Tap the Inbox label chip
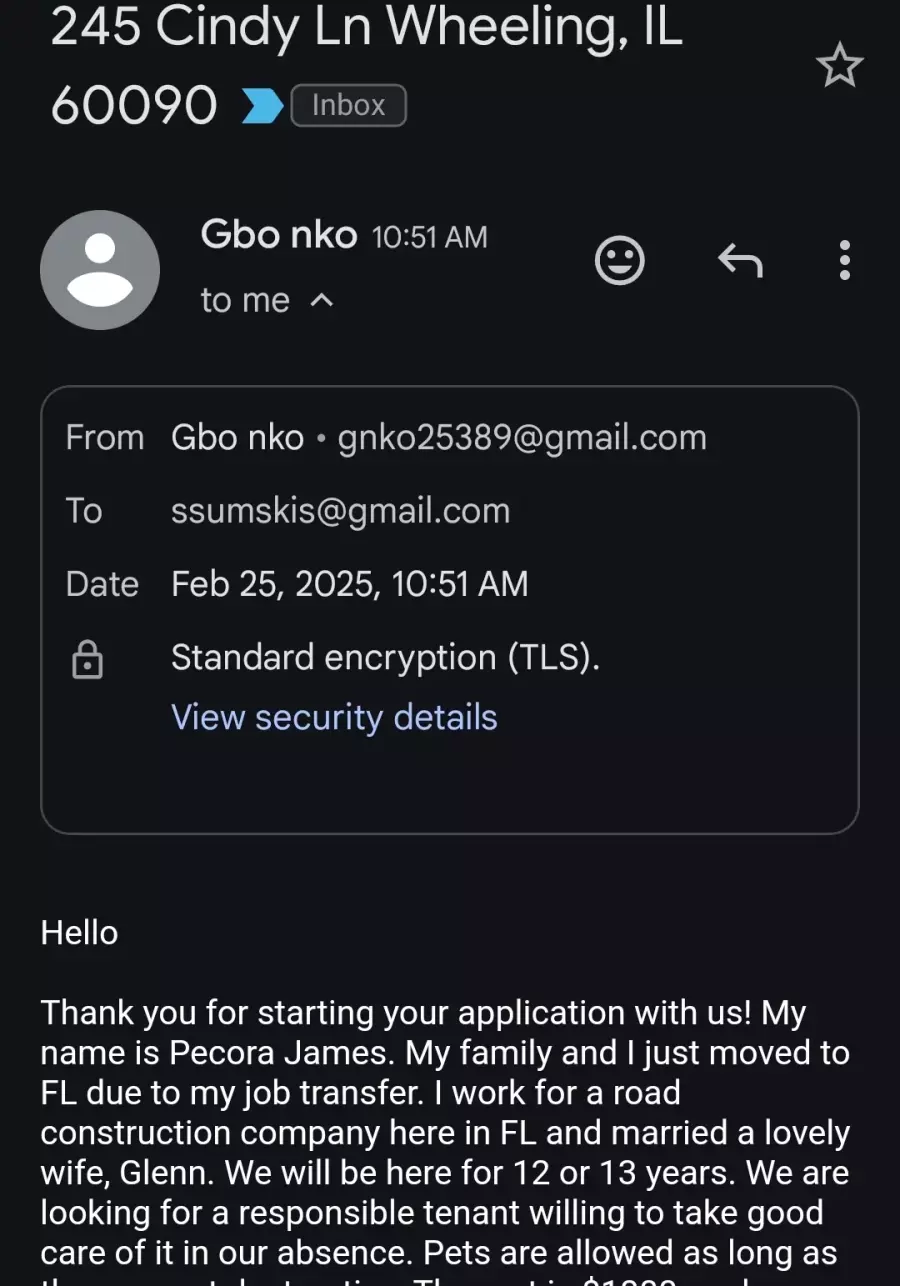Screen dimensions: 900x1286 (348, 105)
